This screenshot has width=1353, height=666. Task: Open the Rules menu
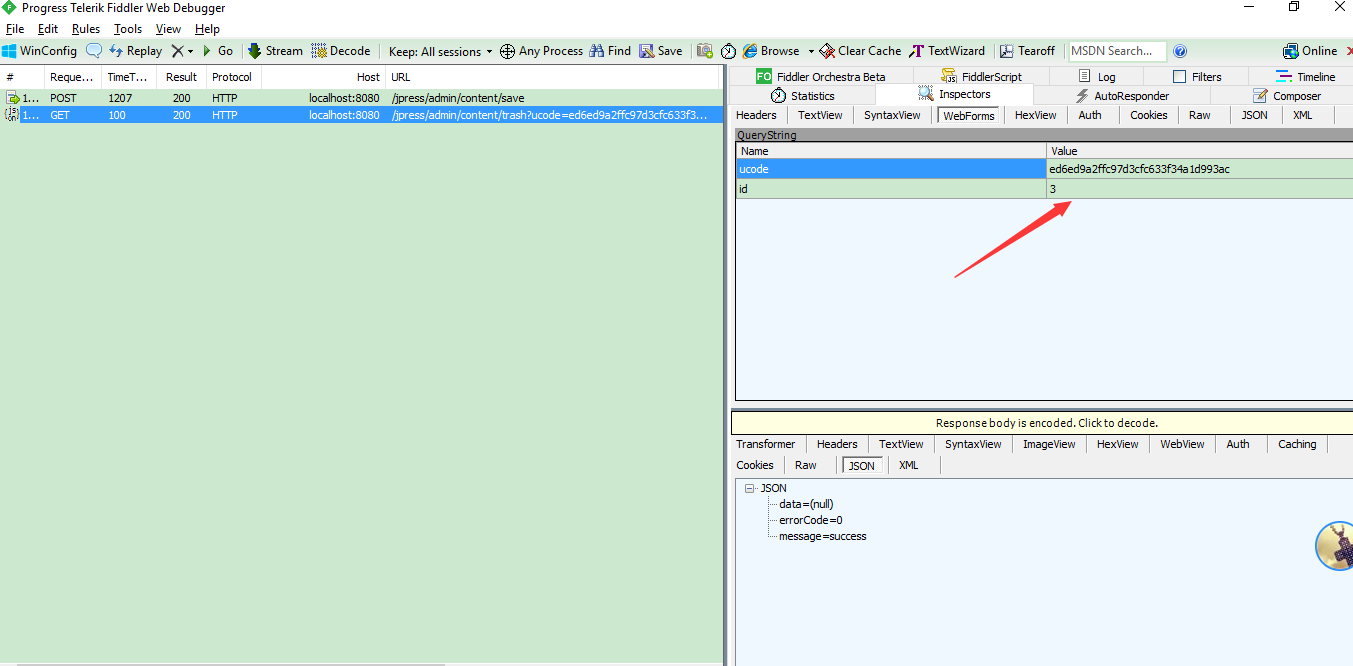(86, 29)
